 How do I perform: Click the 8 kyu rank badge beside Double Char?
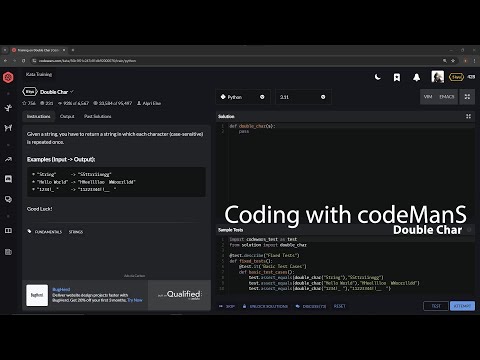click(x=30, y=92)
